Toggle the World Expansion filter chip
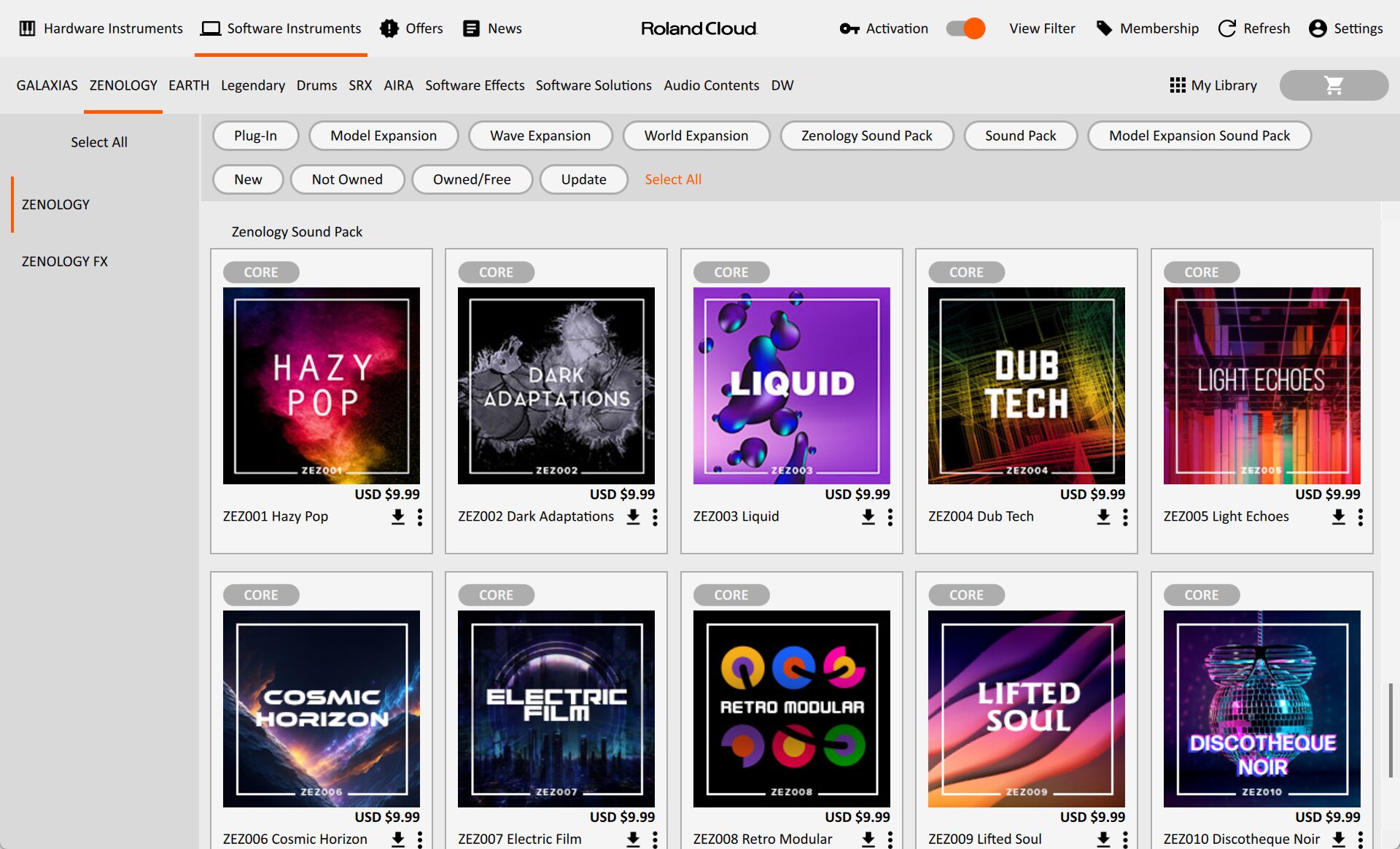 pyautogui.click(x=696, y=136)
